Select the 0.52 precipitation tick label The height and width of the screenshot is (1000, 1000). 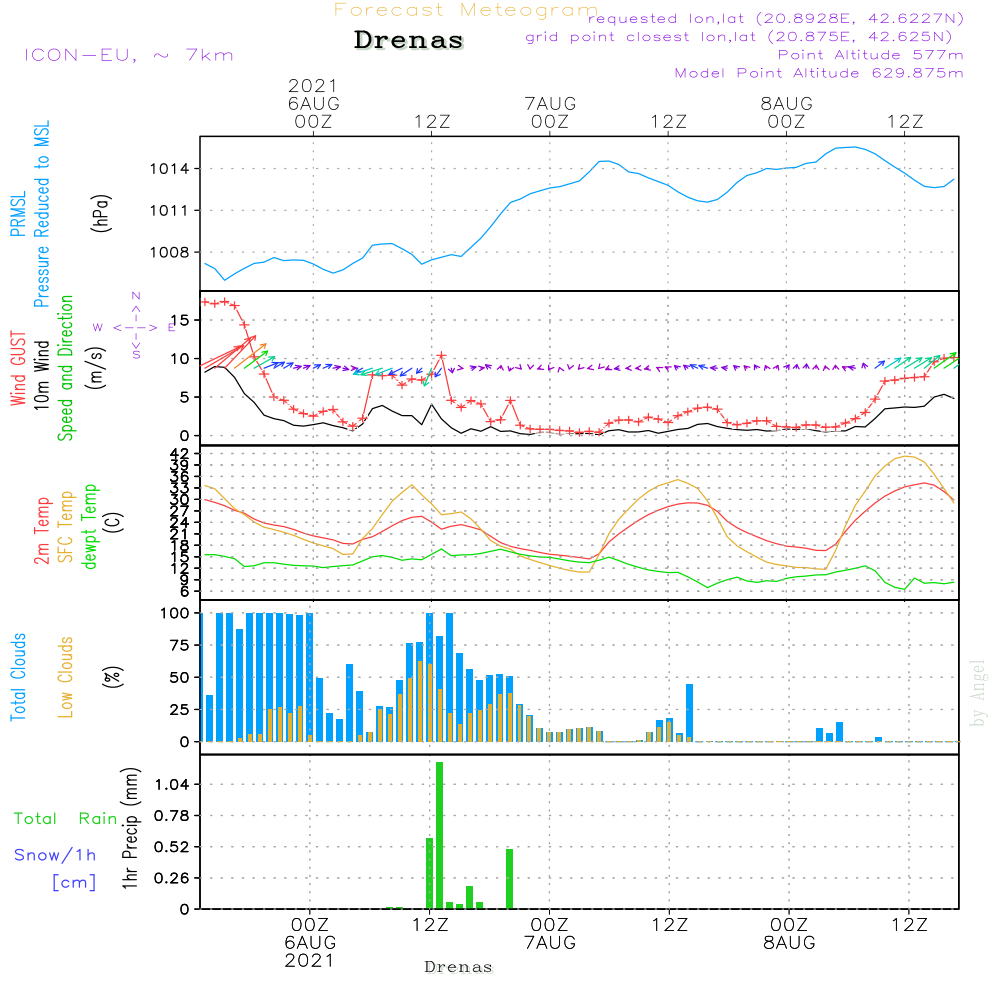click(x=172, y=847)
